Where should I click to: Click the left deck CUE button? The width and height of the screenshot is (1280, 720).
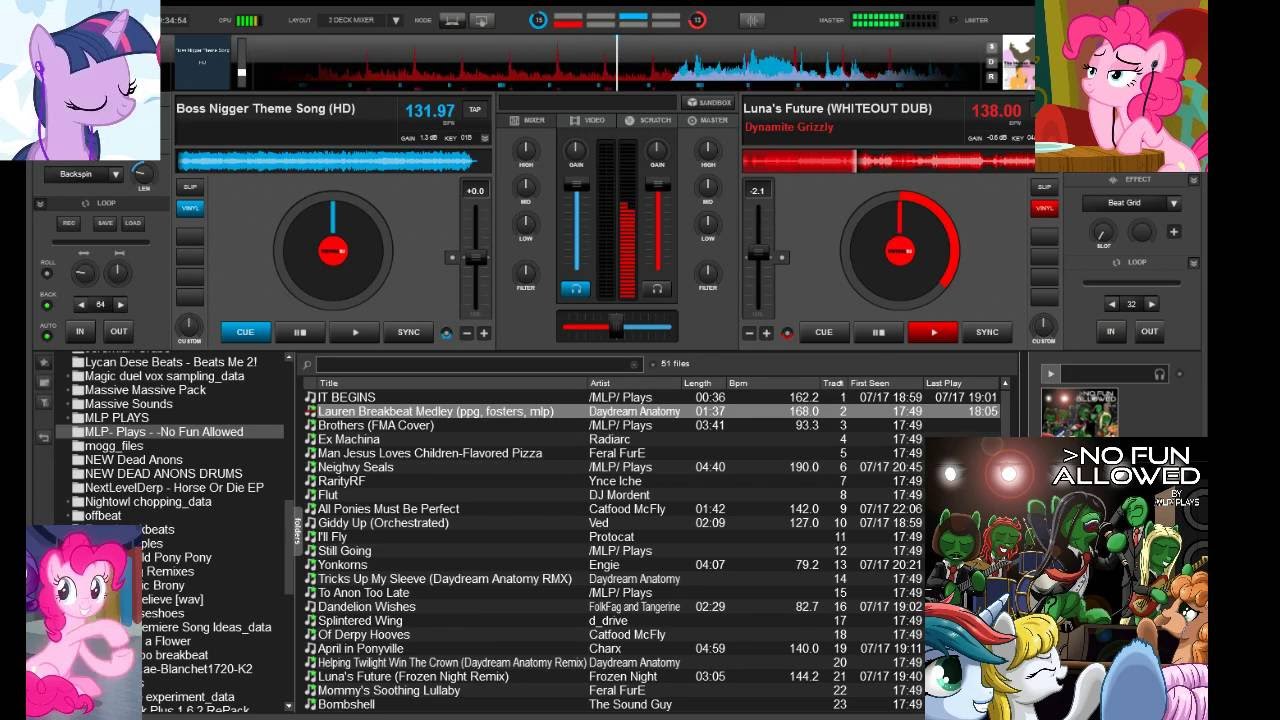click(245, 332)
